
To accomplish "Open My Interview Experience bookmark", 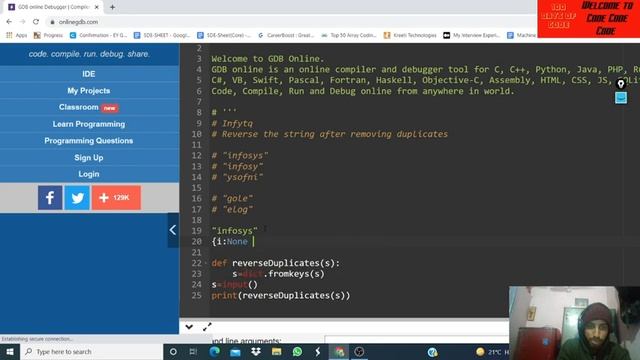I will [x=471, y=36].
